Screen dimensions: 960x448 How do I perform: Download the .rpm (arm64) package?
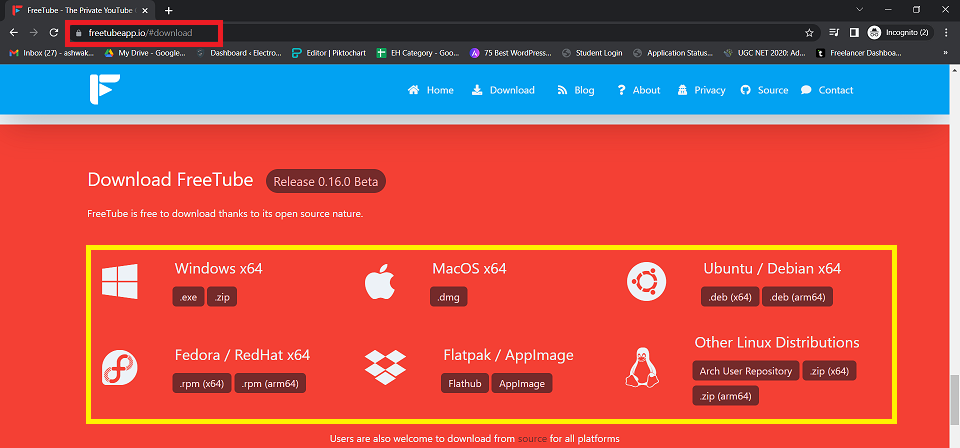[x=270, y=384]
